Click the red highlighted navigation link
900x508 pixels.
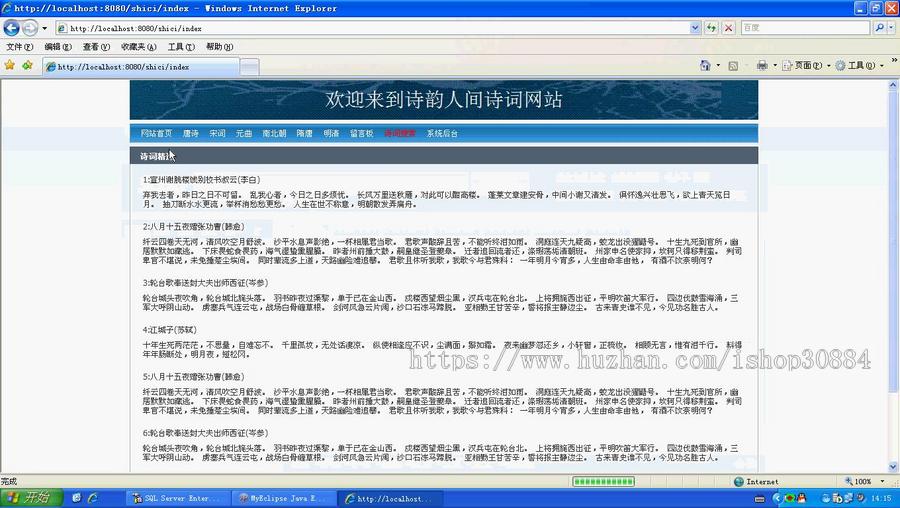(x=400, y=133)
